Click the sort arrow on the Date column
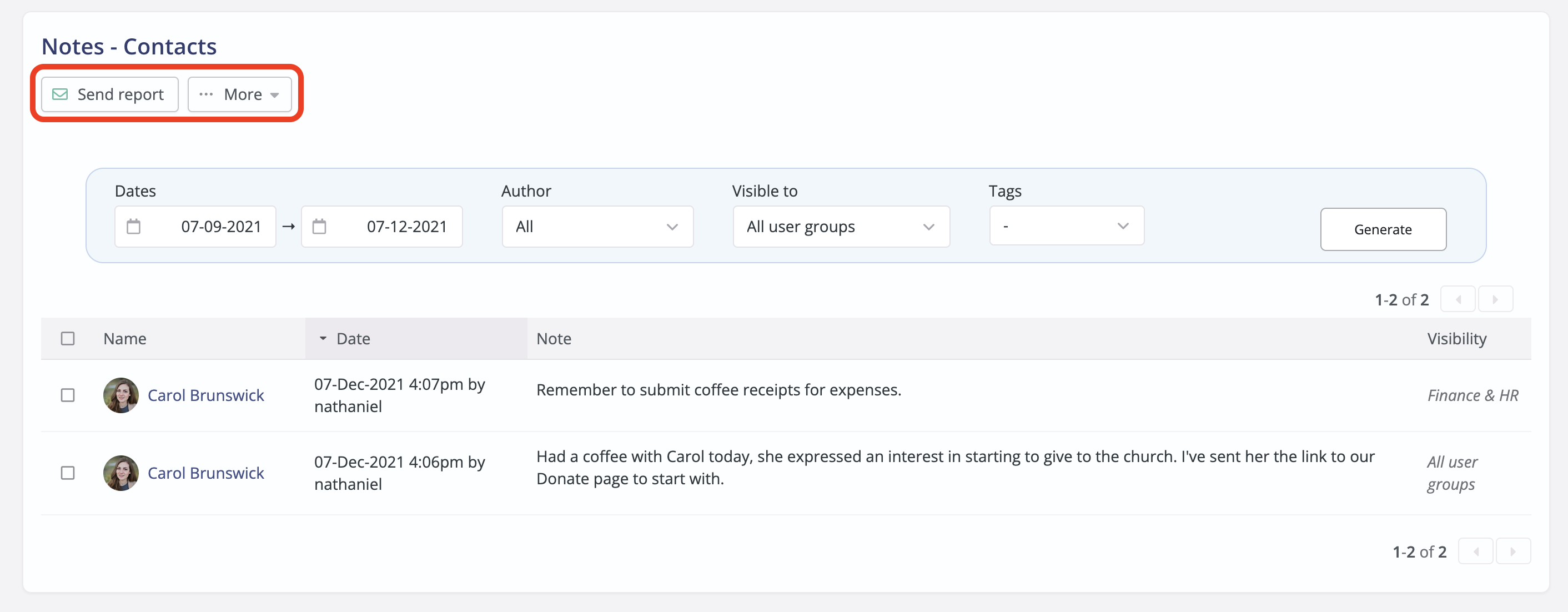This screenshot has height=612, width=1568. click(323, 339)
